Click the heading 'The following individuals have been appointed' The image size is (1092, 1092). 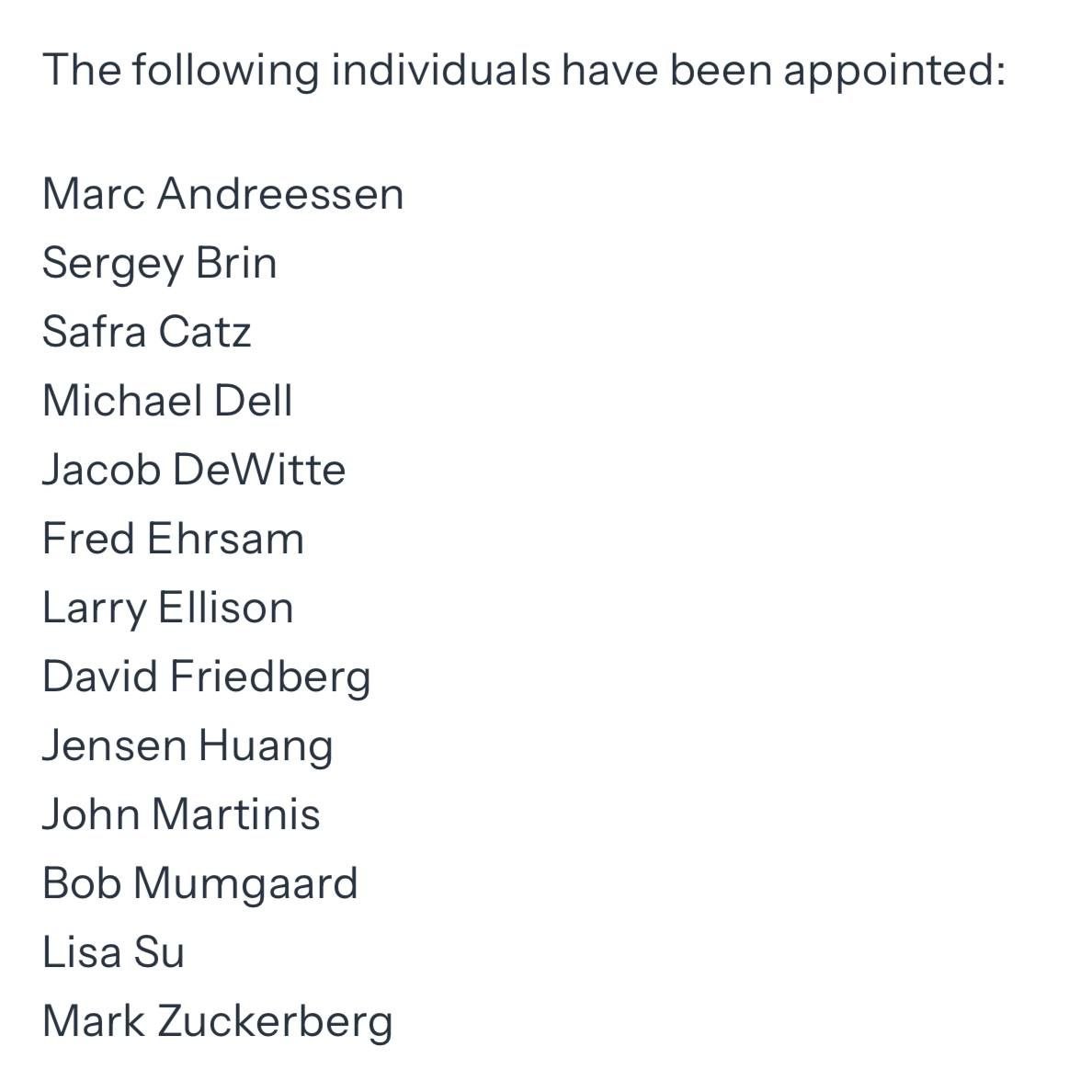tap(524, 71)
